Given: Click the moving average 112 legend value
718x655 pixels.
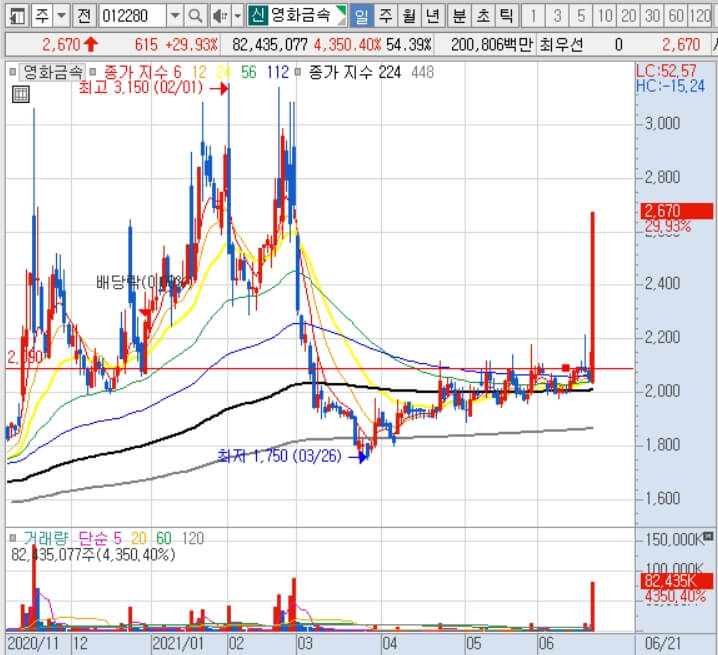Looking at the screenshot, I should click(x=278, y=72).
